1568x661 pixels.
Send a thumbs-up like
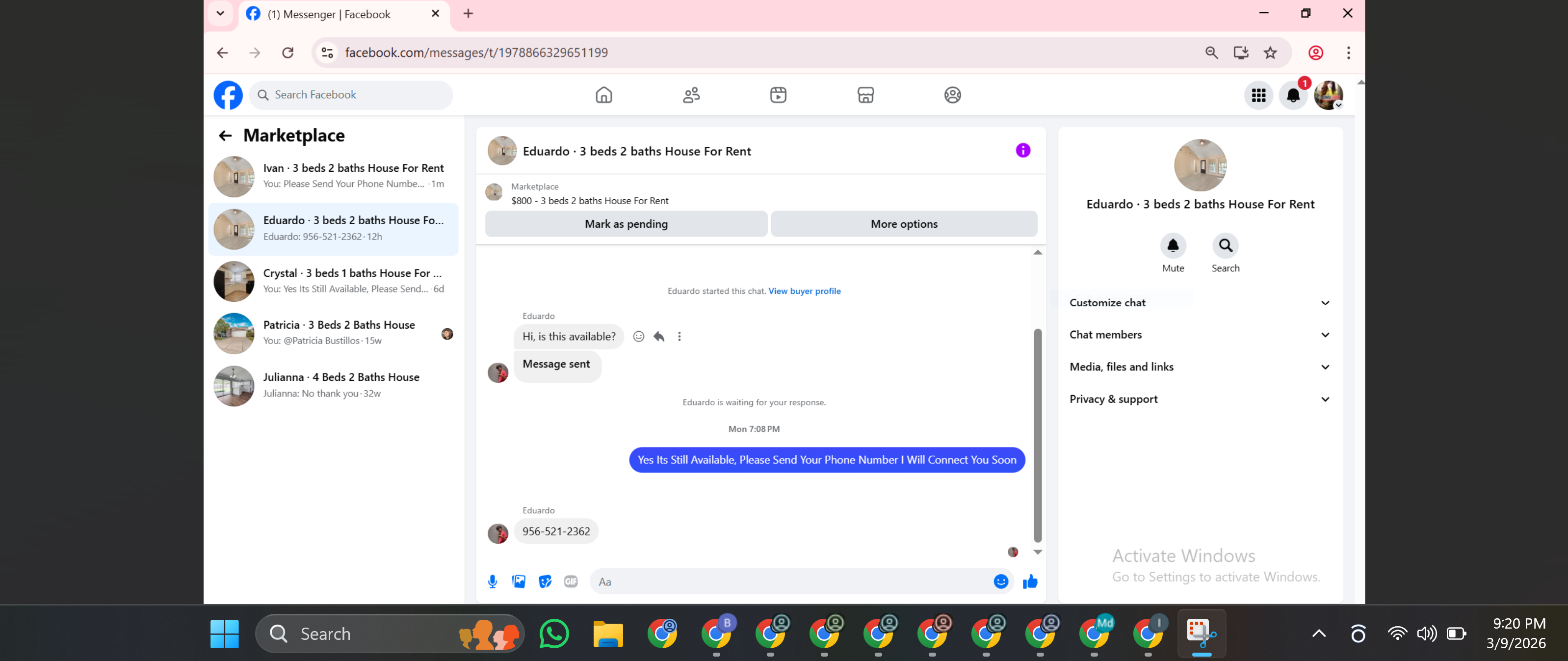1030,582
